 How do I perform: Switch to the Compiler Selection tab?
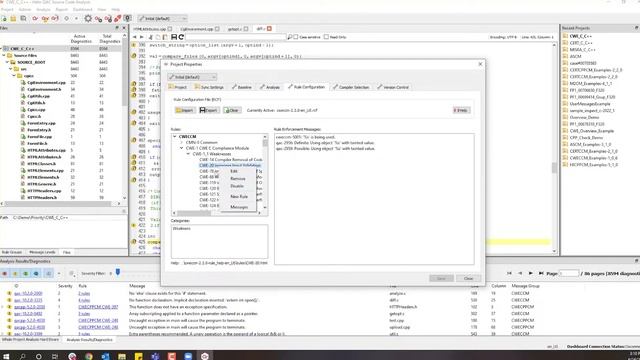coord(351,87)
